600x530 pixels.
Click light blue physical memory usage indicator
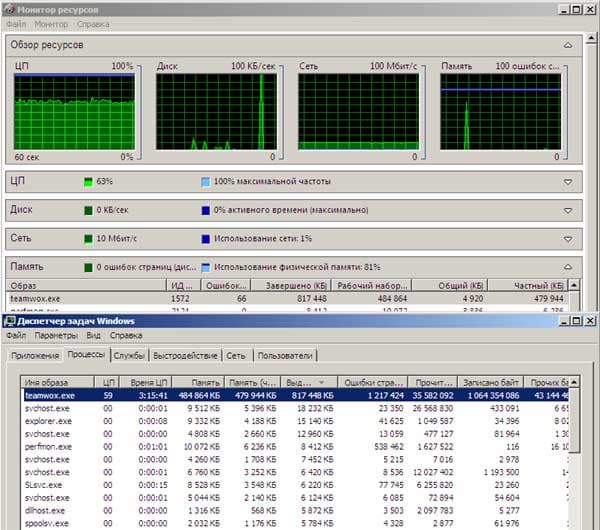(x=205, y=267)
